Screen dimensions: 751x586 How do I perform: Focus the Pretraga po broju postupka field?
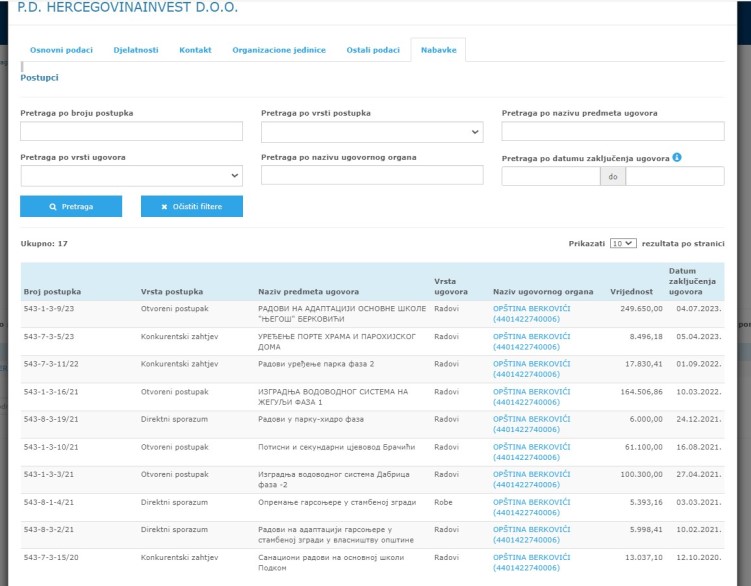131,131
